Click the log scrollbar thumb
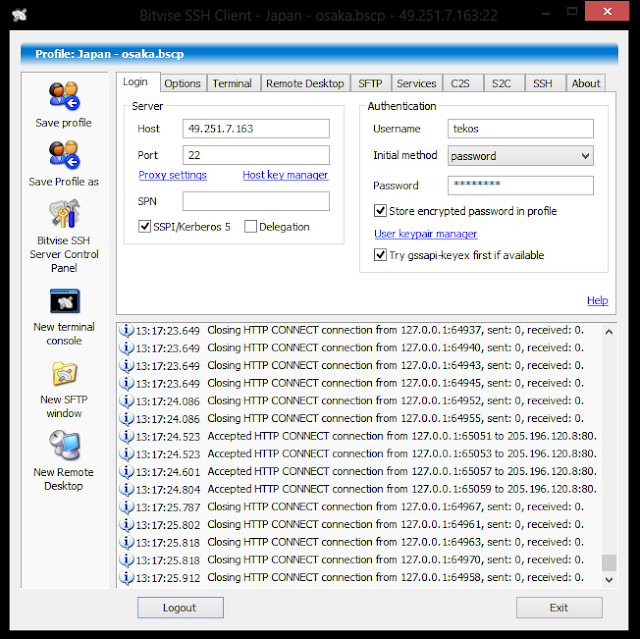Image resolution: width=640 pixels, height=639 pixels. pos(609,563)
